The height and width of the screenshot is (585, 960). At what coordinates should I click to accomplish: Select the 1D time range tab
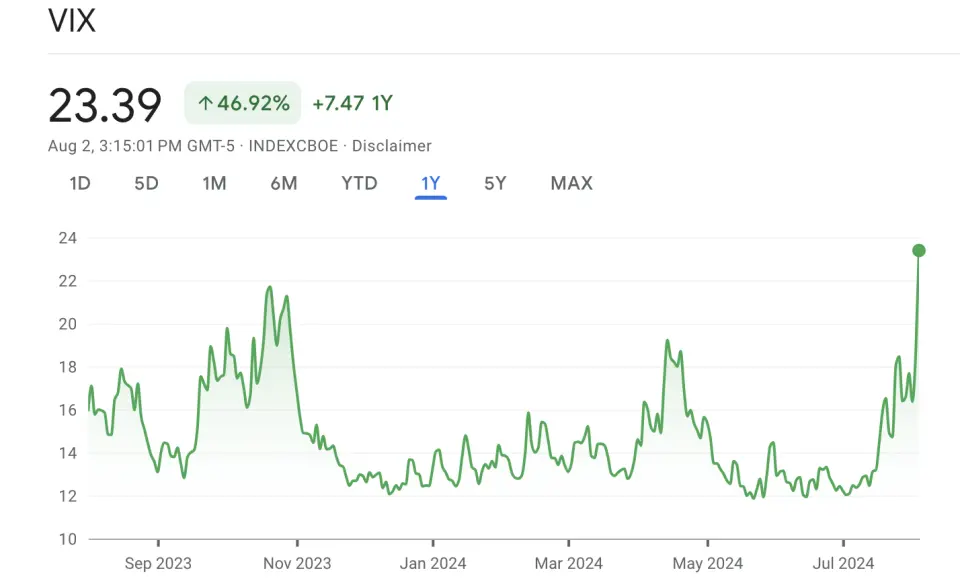coord(80,183)
